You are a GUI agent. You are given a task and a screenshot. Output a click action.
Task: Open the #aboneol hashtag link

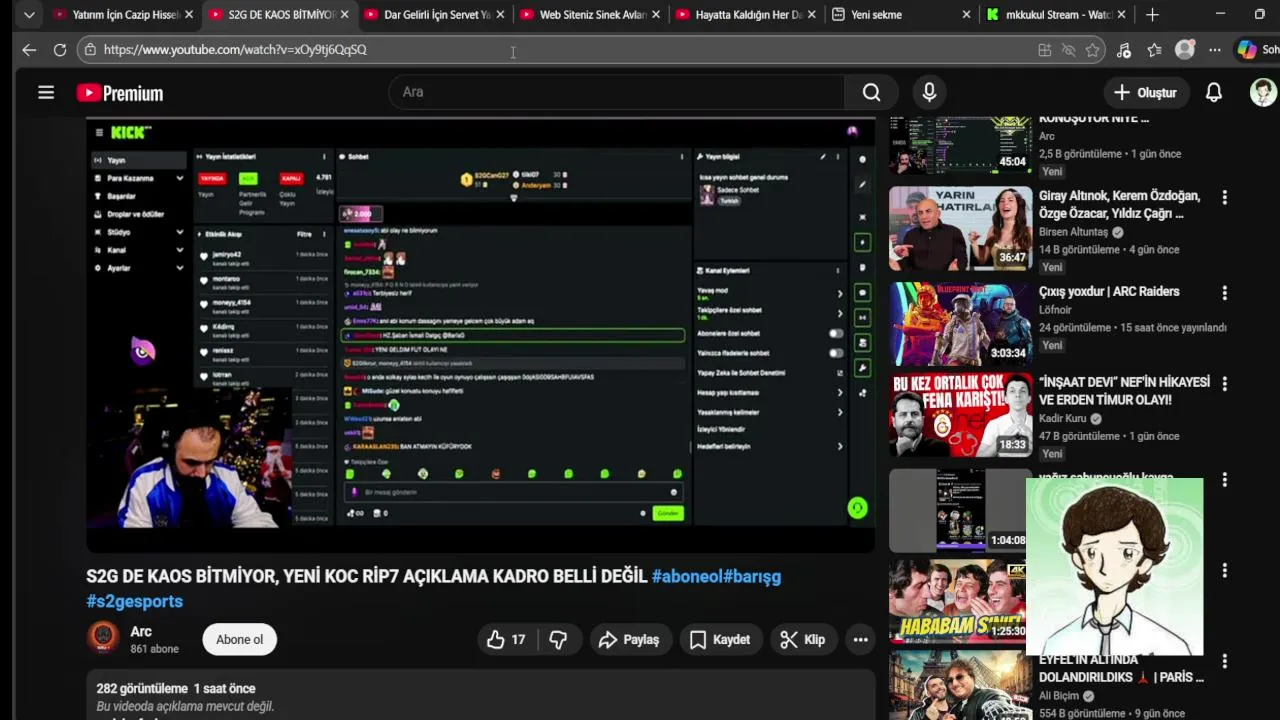click(x=687, y=576)
